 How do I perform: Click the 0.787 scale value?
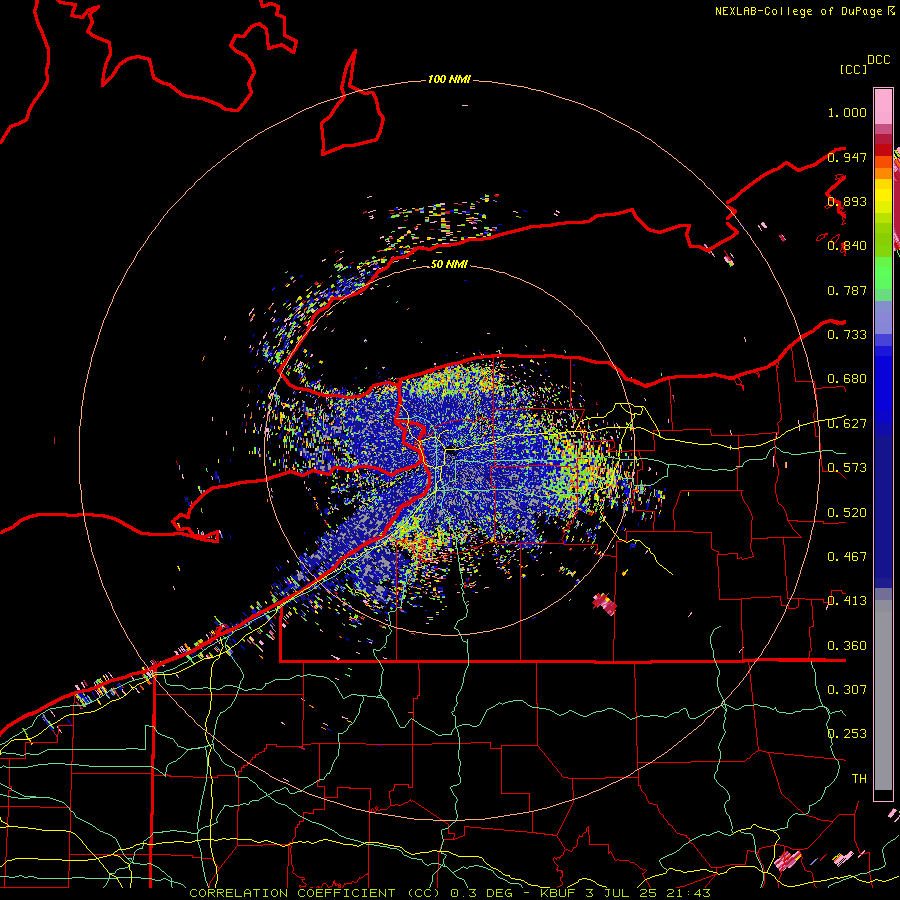pyautogui.click(x=847, y=290)
